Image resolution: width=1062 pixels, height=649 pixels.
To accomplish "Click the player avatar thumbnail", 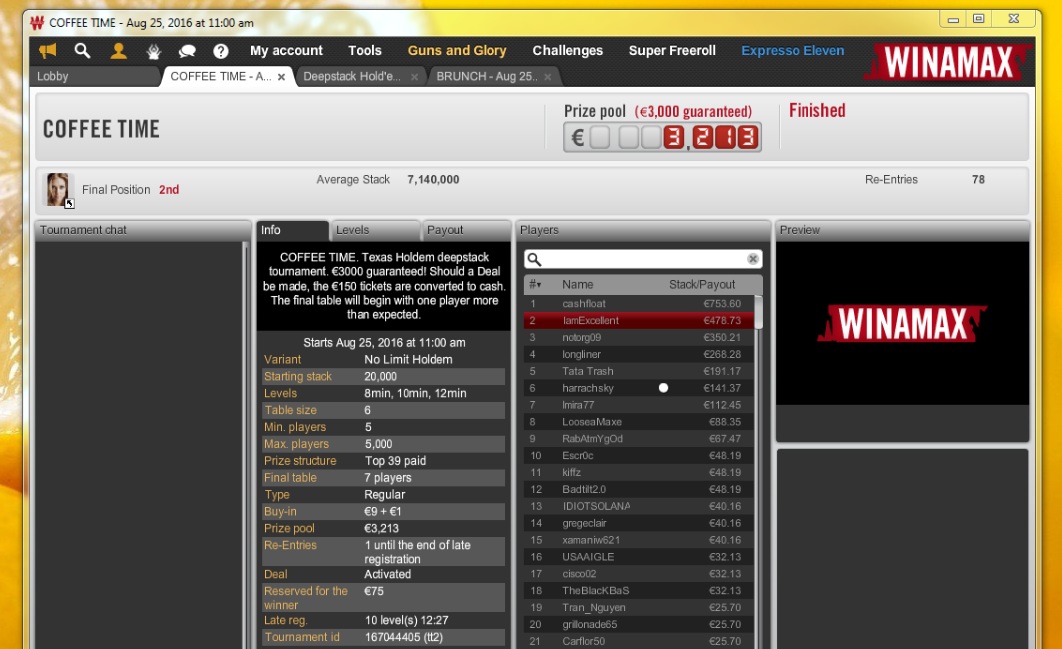I will [x=58, y=190].
